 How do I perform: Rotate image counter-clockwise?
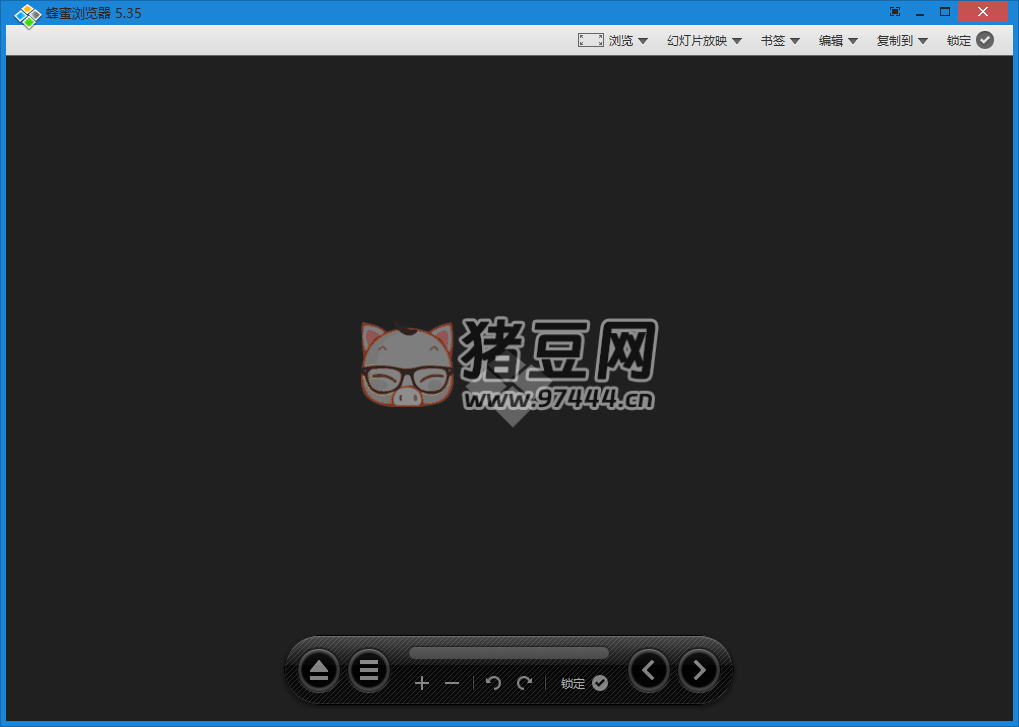493,683
